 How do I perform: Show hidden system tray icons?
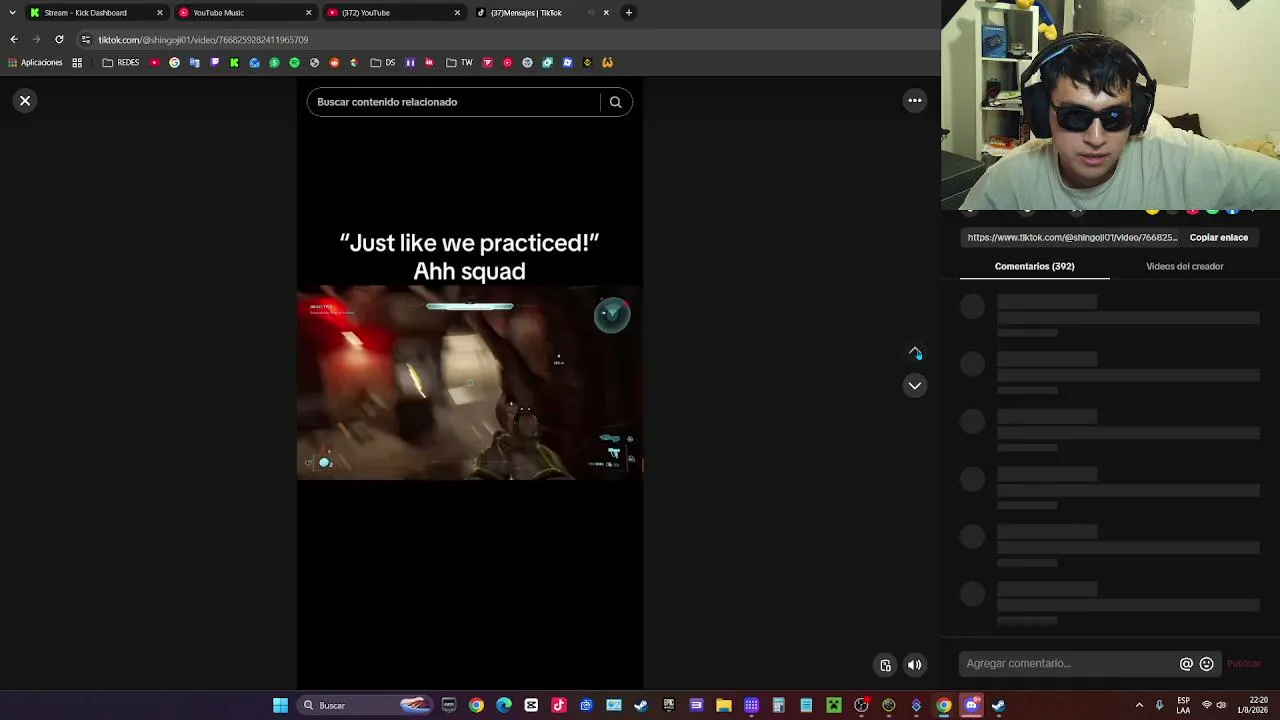(1139, 706)
